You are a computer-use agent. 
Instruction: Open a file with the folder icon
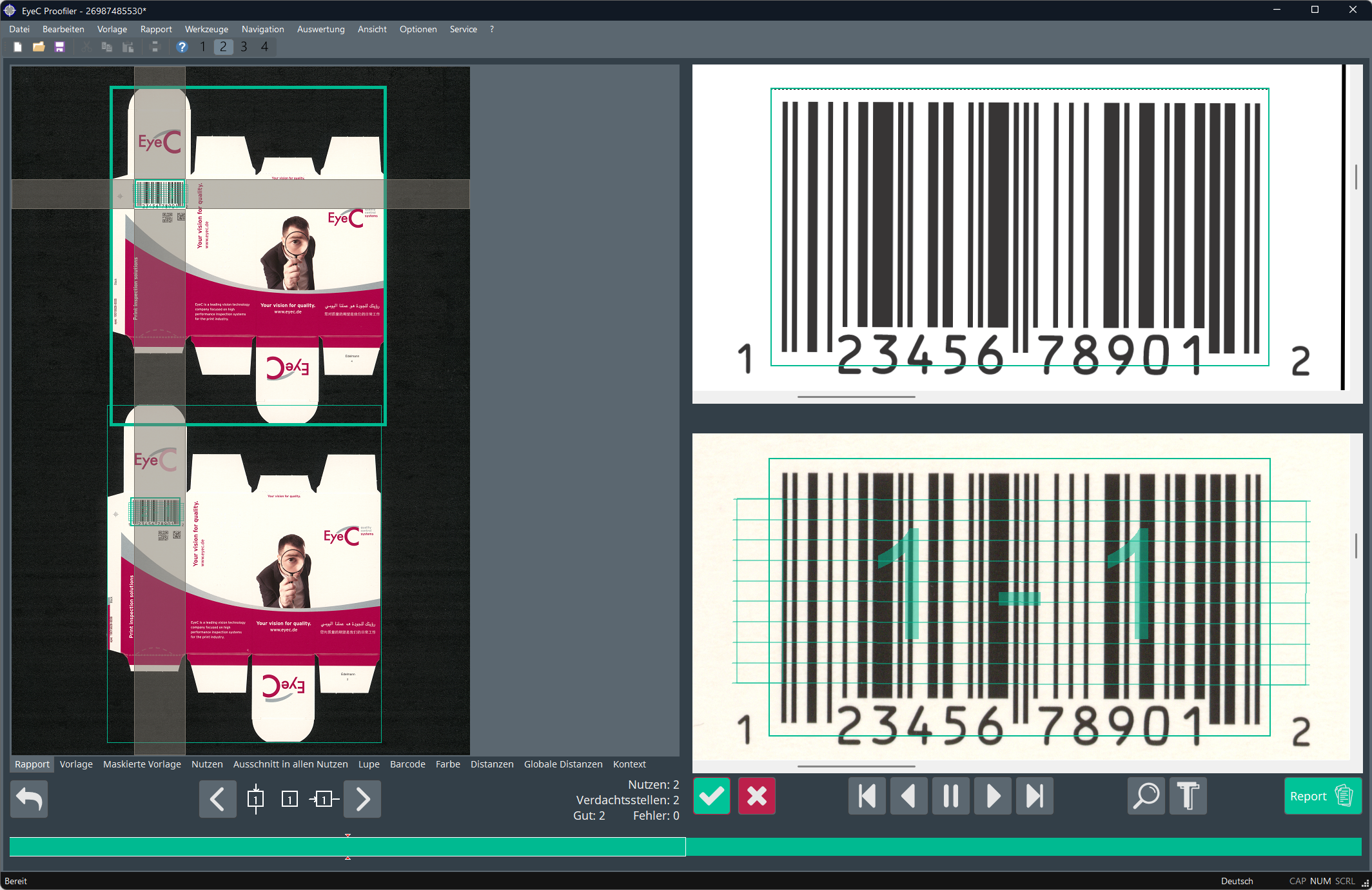point(39,47)
